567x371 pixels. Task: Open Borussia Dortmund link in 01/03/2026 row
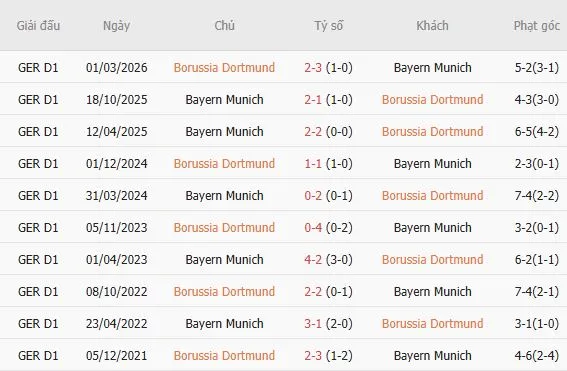click(224, 68)
